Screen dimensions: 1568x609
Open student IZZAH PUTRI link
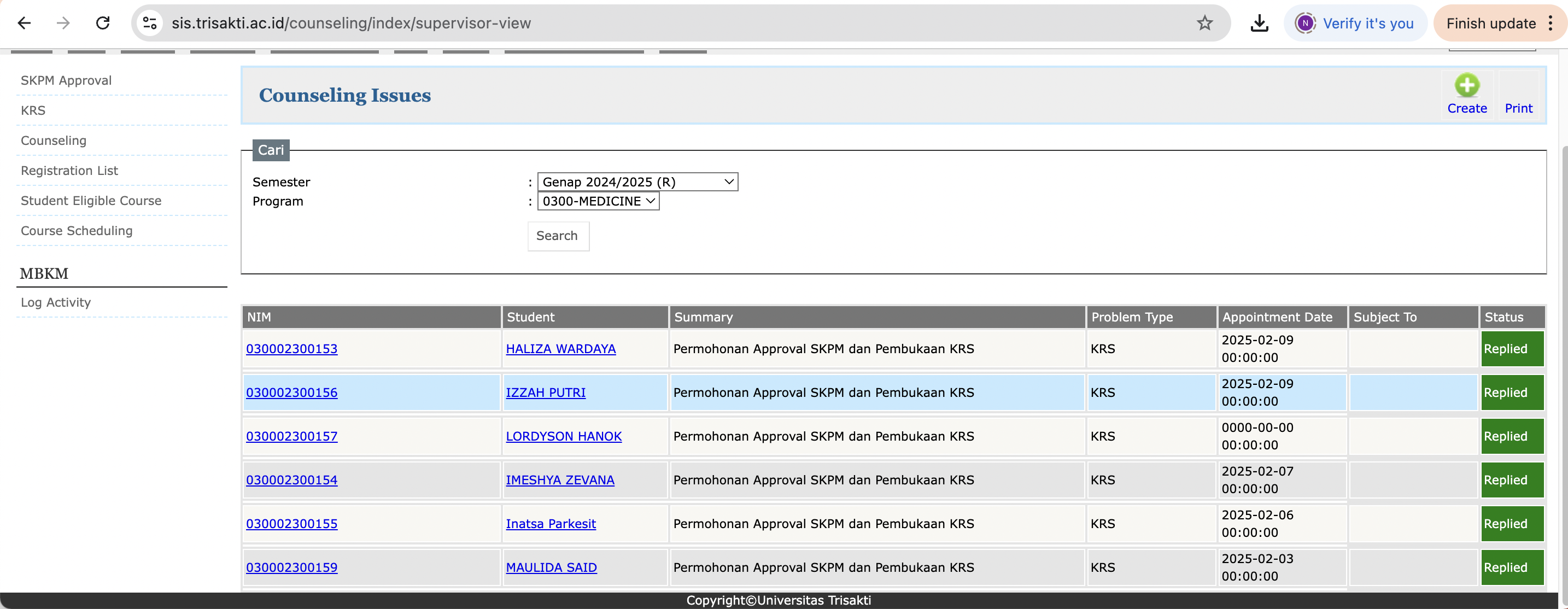546,393
